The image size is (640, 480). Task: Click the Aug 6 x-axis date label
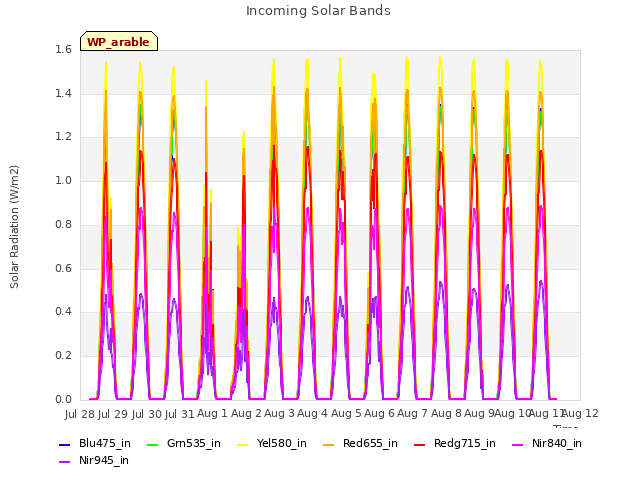click(379, 413)
